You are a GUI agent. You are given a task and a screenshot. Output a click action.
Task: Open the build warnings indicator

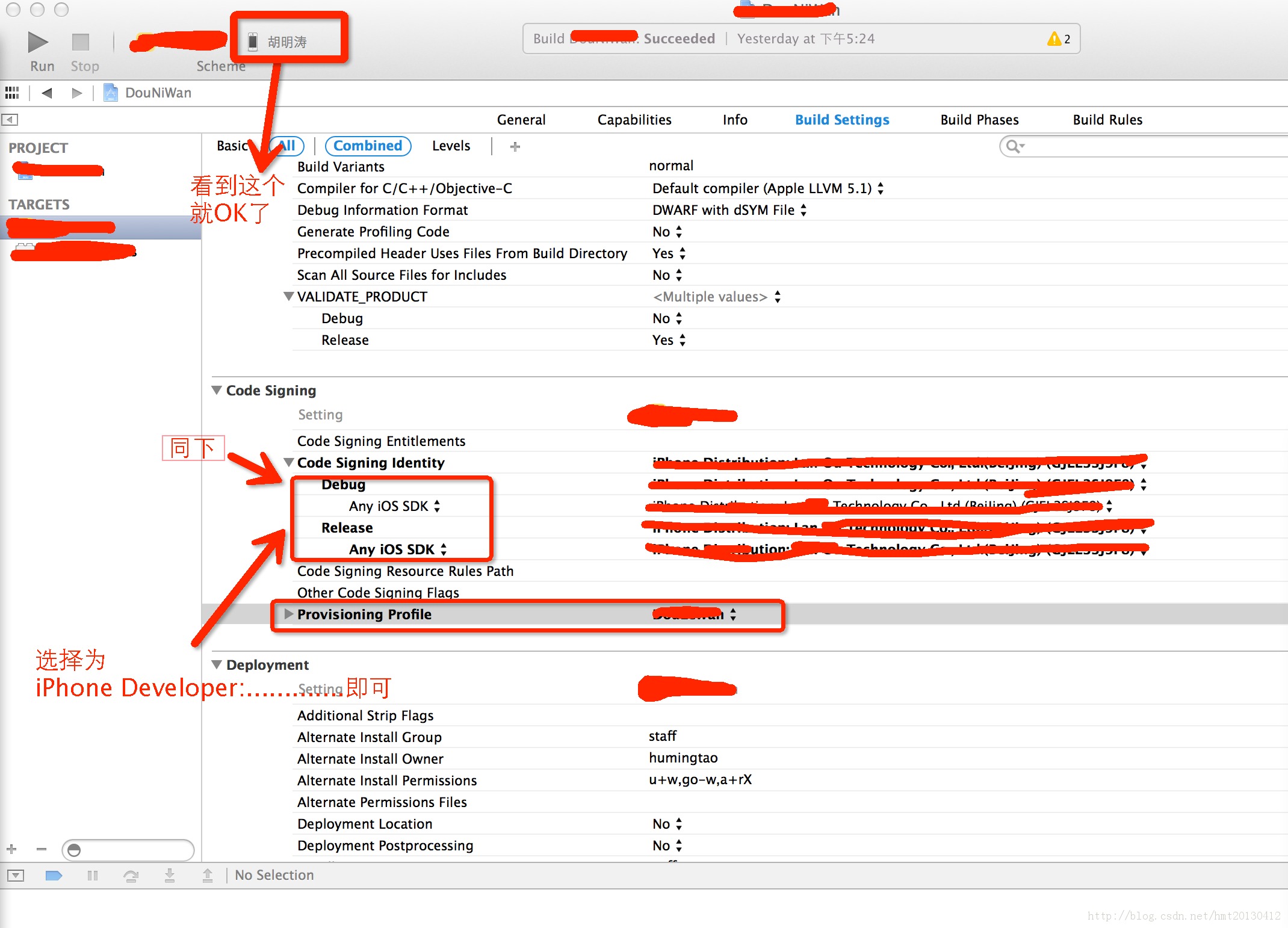[x=1059, y=39]
